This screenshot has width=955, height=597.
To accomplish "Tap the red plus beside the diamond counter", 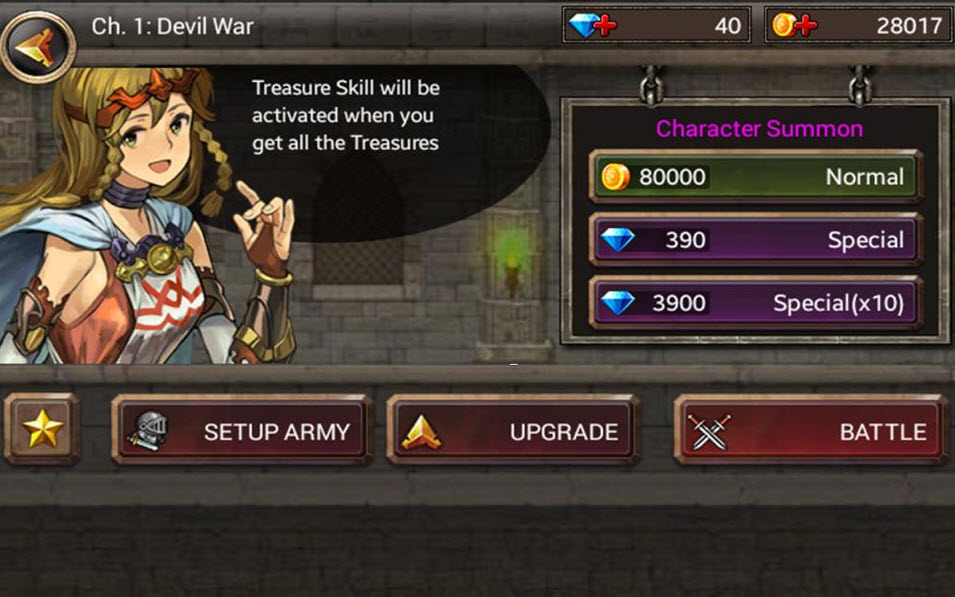I will coord(605,26).
